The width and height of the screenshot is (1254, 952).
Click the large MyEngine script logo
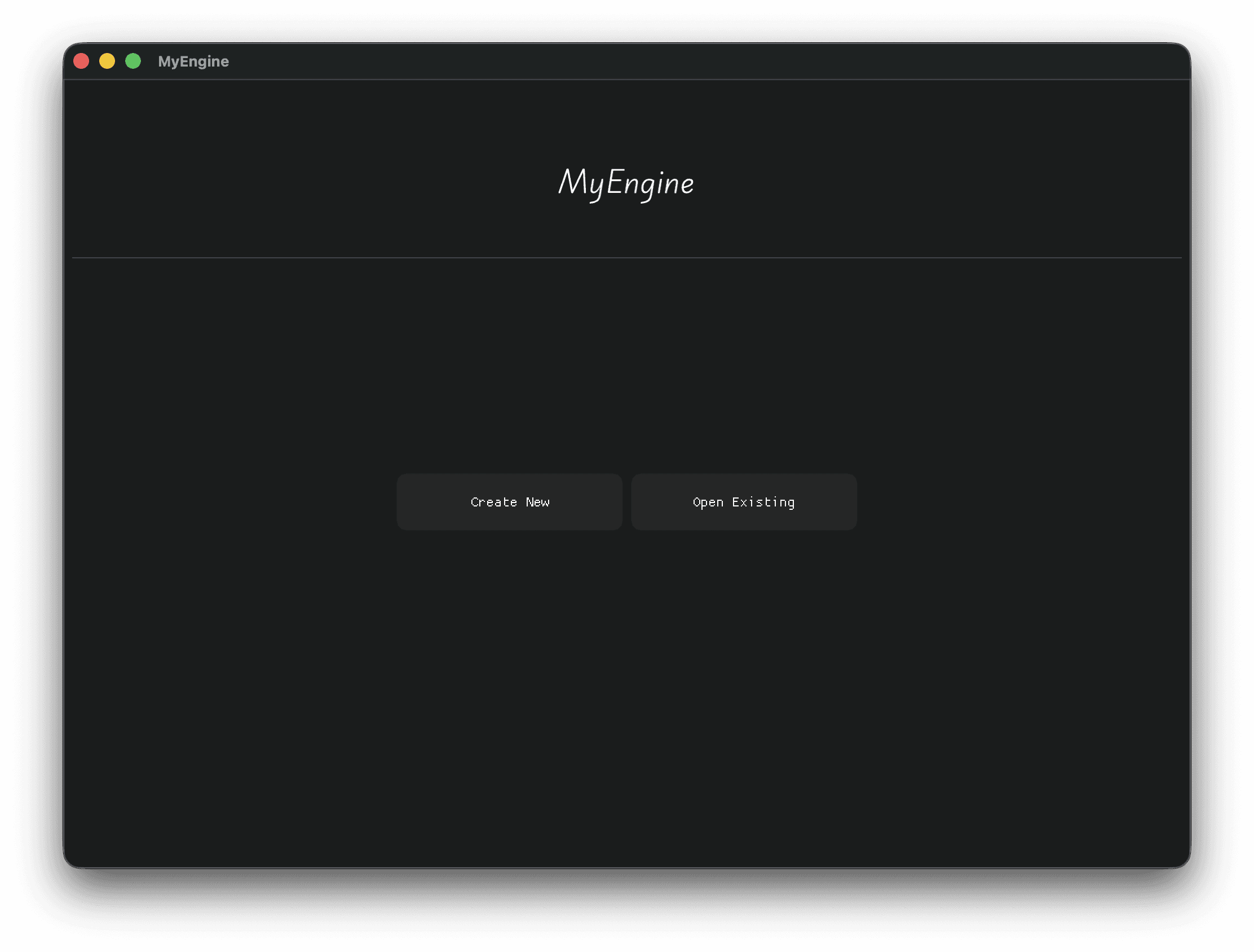[x=626, y=183]
